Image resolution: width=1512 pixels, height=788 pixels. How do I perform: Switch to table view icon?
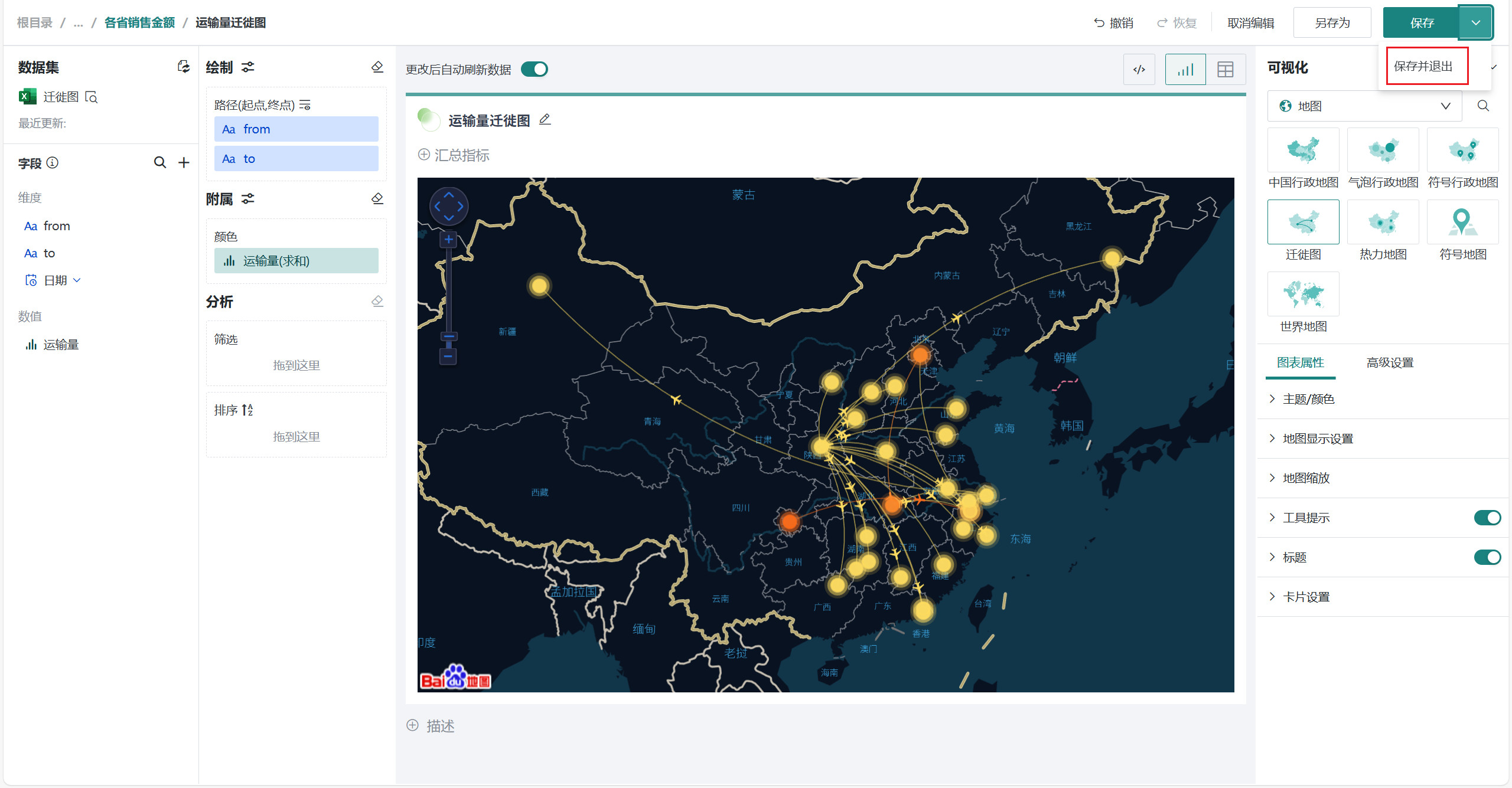coord(1225,70)
